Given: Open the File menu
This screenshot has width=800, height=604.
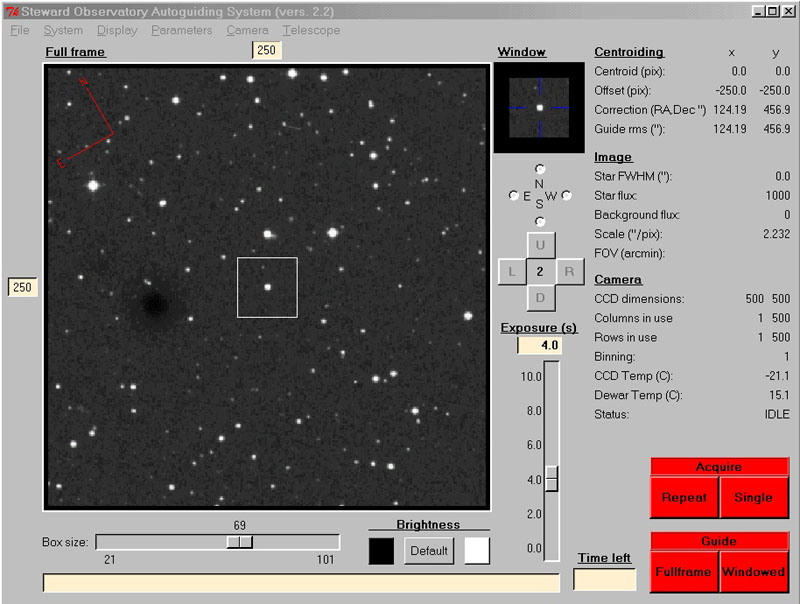Looking at the screenshot, I should point(20,30).
